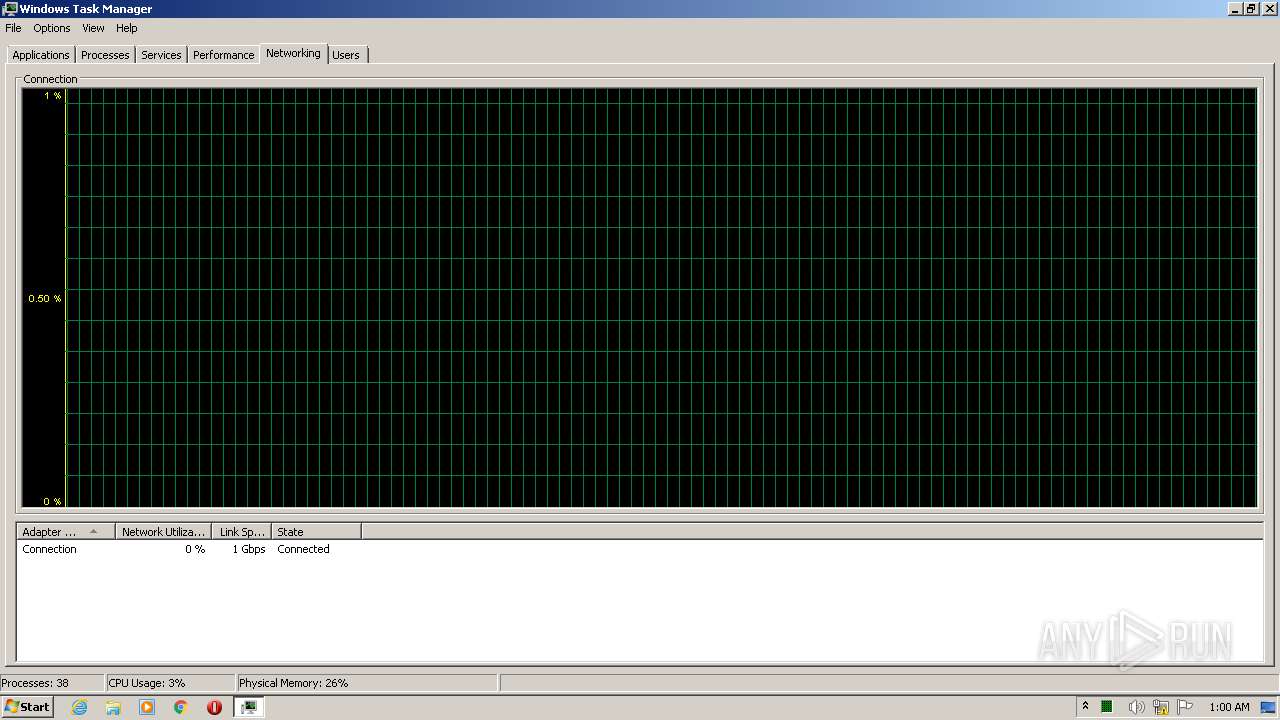Click the Show Desktop button

(1269, 707)
